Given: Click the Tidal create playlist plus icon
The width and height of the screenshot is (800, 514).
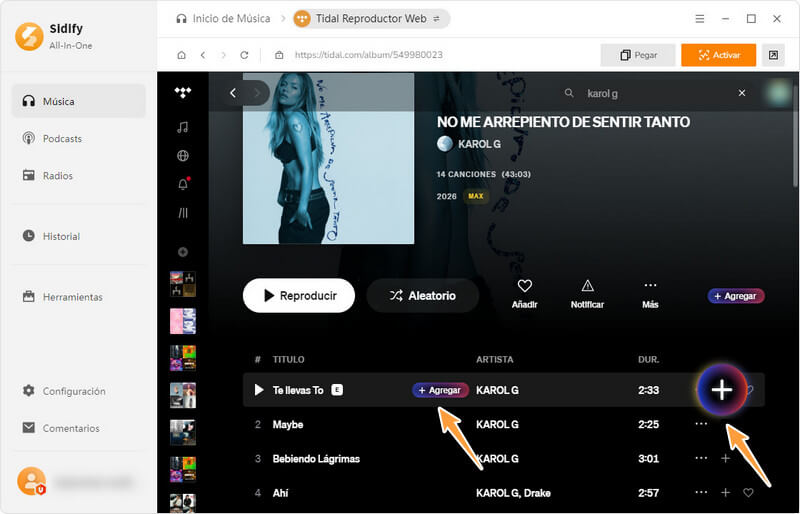Looking at the screenshot, I should (x=183, y=252).
